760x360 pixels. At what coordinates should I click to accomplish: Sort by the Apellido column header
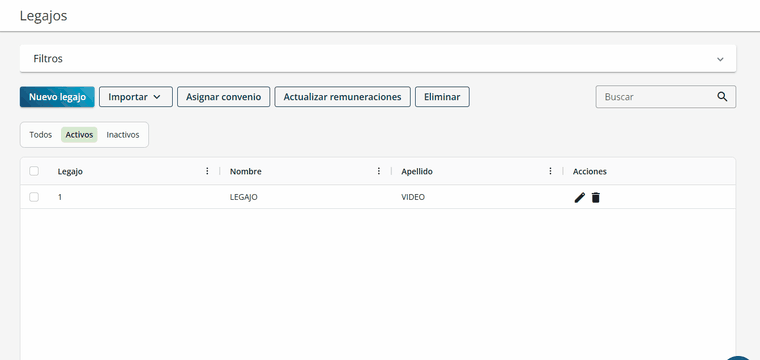[x=417, y=172]
